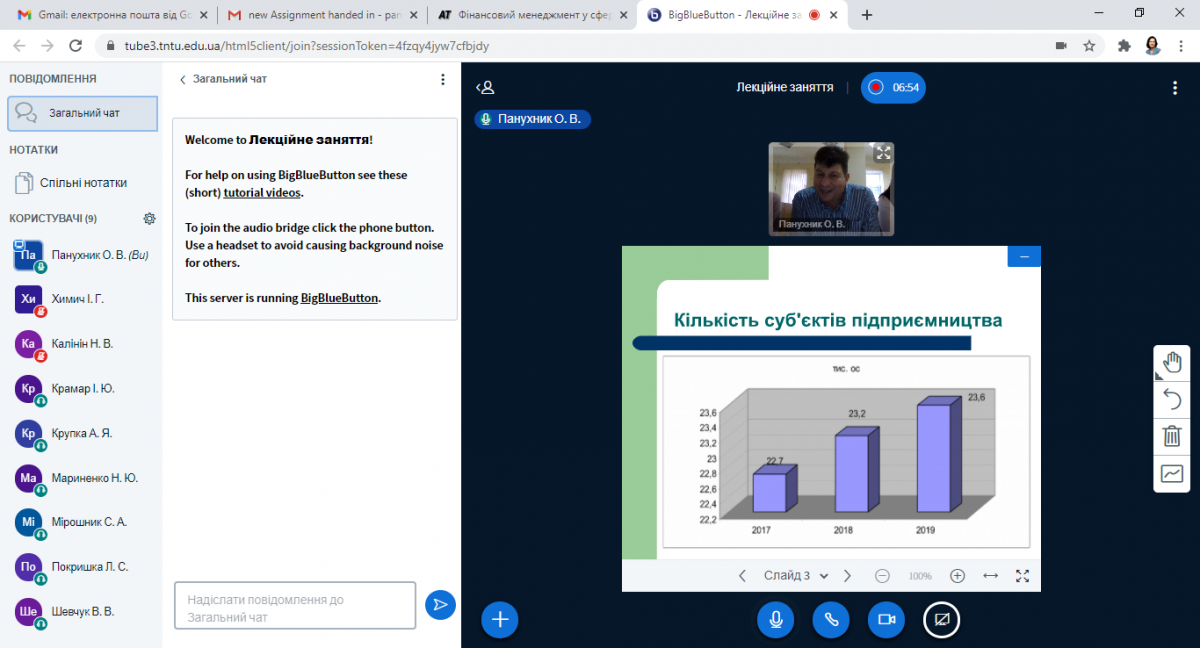The height and width of the screenshot is (648, 1200).
Task: Toggle screen sharing button
Action: pos(940,620)
